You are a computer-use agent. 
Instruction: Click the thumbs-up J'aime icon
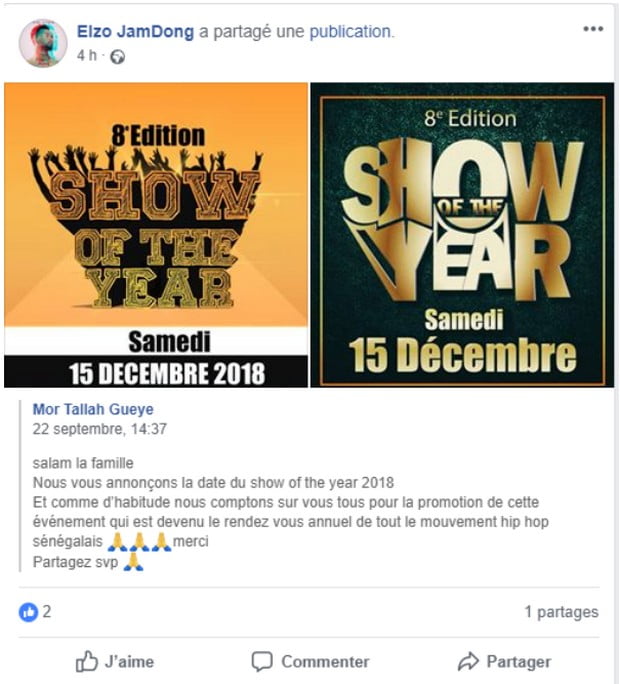[86, 661]
